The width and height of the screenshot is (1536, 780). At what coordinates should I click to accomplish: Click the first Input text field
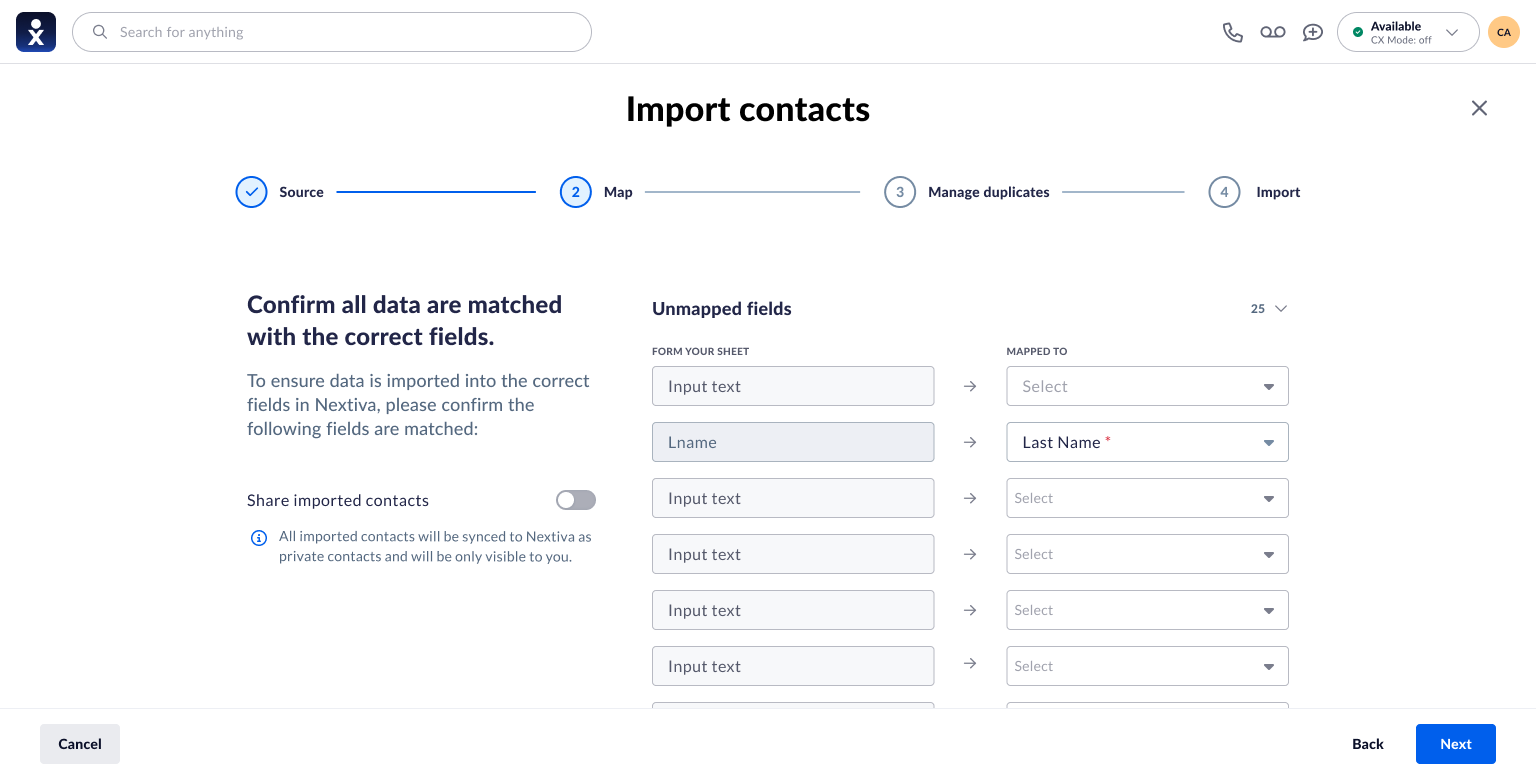pos(793,386)
